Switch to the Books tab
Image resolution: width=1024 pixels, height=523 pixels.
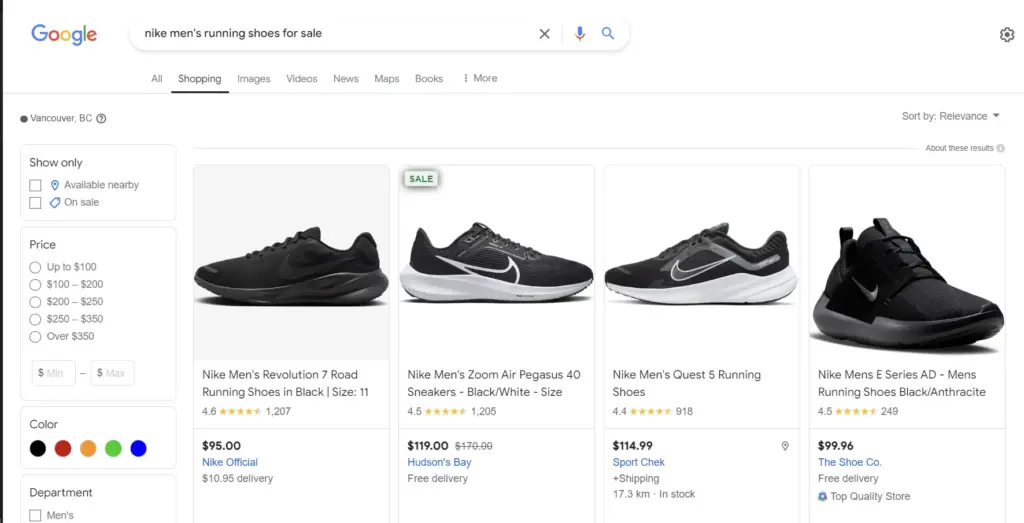[429, 78]
